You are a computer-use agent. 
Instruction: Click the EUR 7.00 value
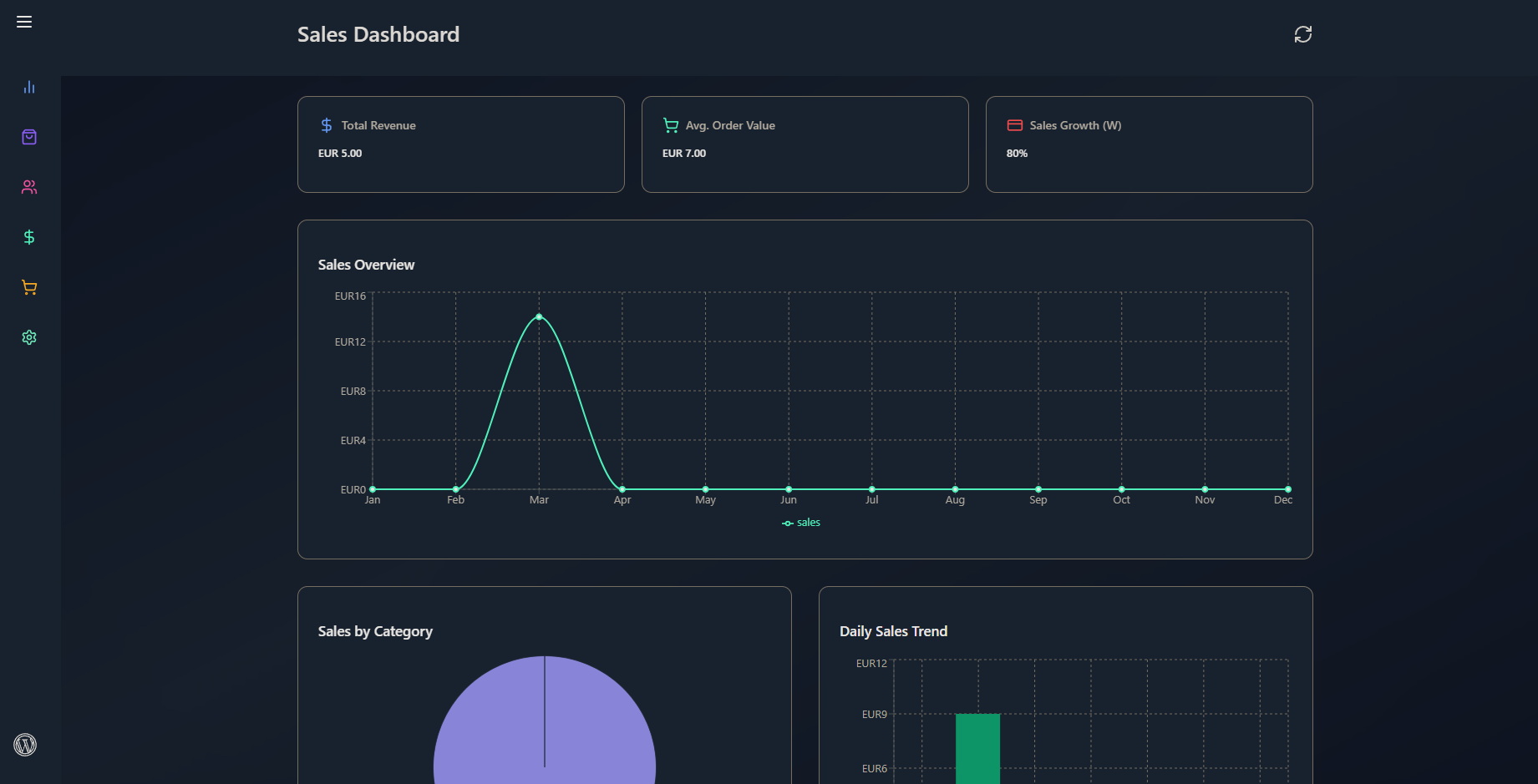684,154
